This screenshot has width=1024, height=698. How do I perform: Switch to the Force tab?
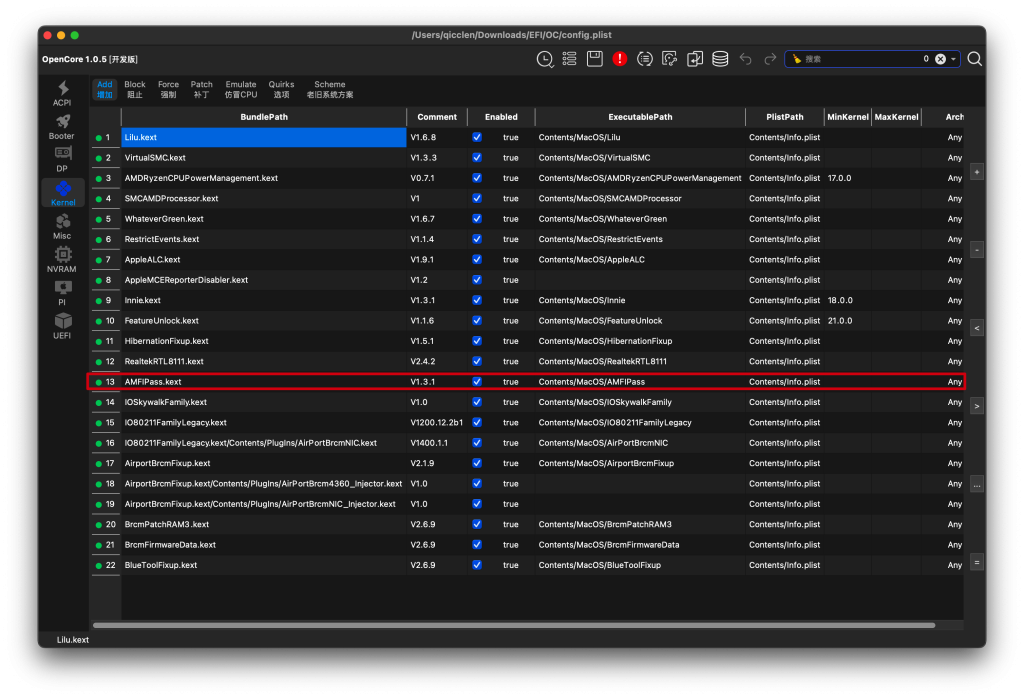(168, 89)
